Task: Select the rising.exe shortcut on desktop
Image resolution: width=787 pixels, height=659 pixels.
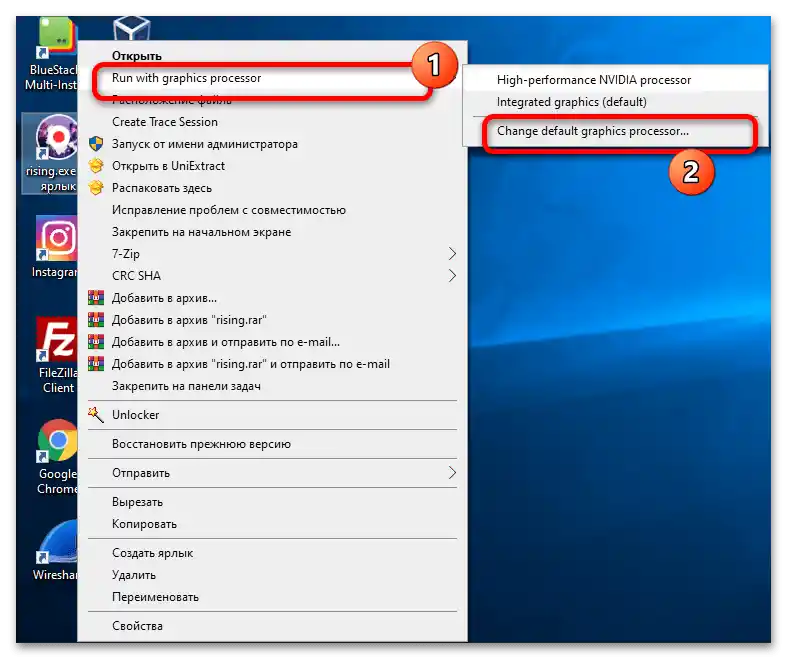Action: click(52, 153)
